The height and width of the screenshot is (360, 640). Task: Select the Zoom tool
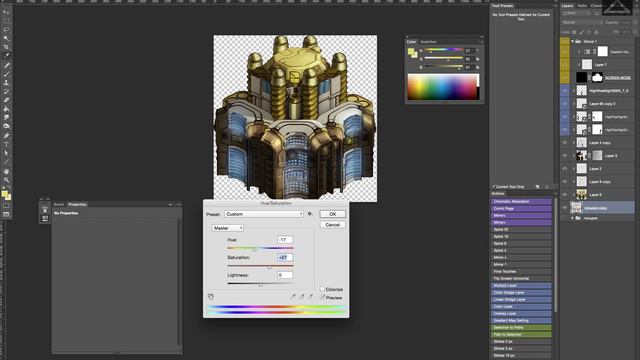6,180
